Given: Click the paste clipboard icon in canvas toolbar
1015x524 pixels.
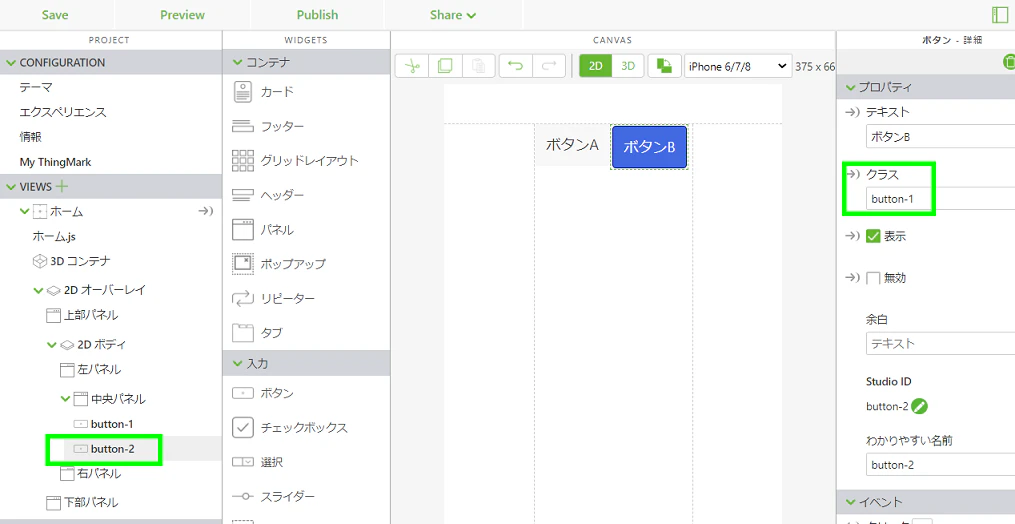Looking at the screenshot, I should point(478,66).
